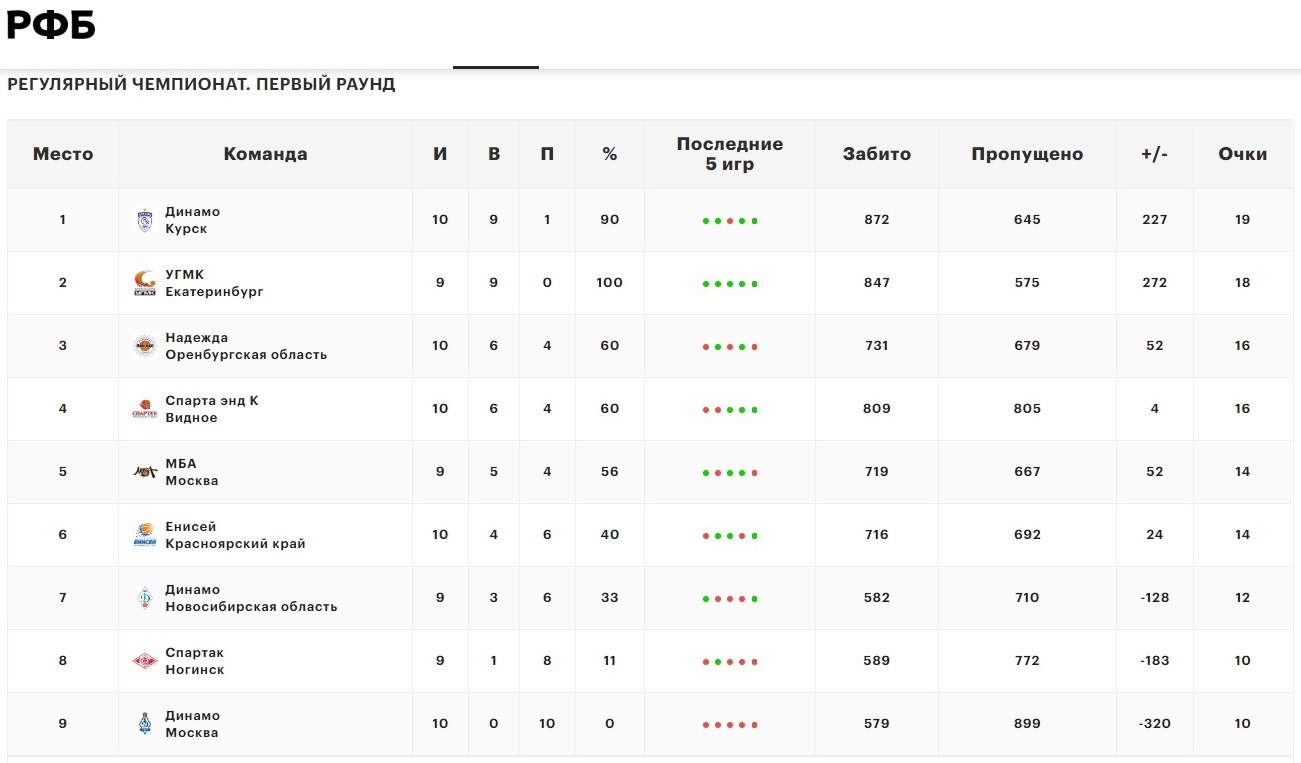The width and height of the screenshot is (1301, 763).
Task: Click Динамо Курск team logo
Action: pos(145,220)
